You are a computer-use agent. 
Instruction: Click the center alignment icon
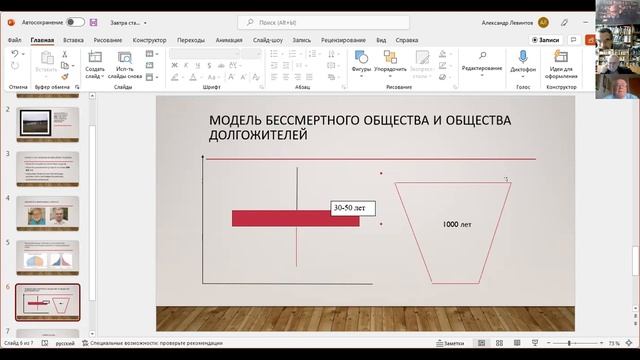tap(286, 77)
